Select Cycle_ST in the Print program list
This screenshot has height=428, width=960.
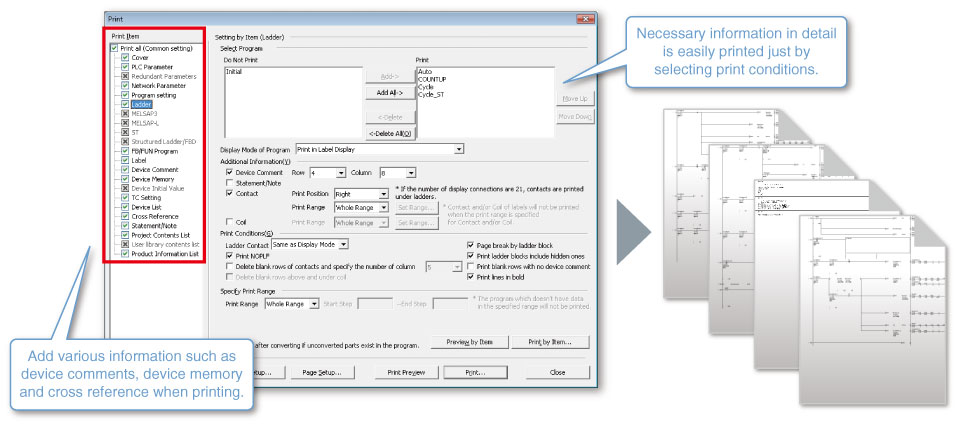pos(430,95)
